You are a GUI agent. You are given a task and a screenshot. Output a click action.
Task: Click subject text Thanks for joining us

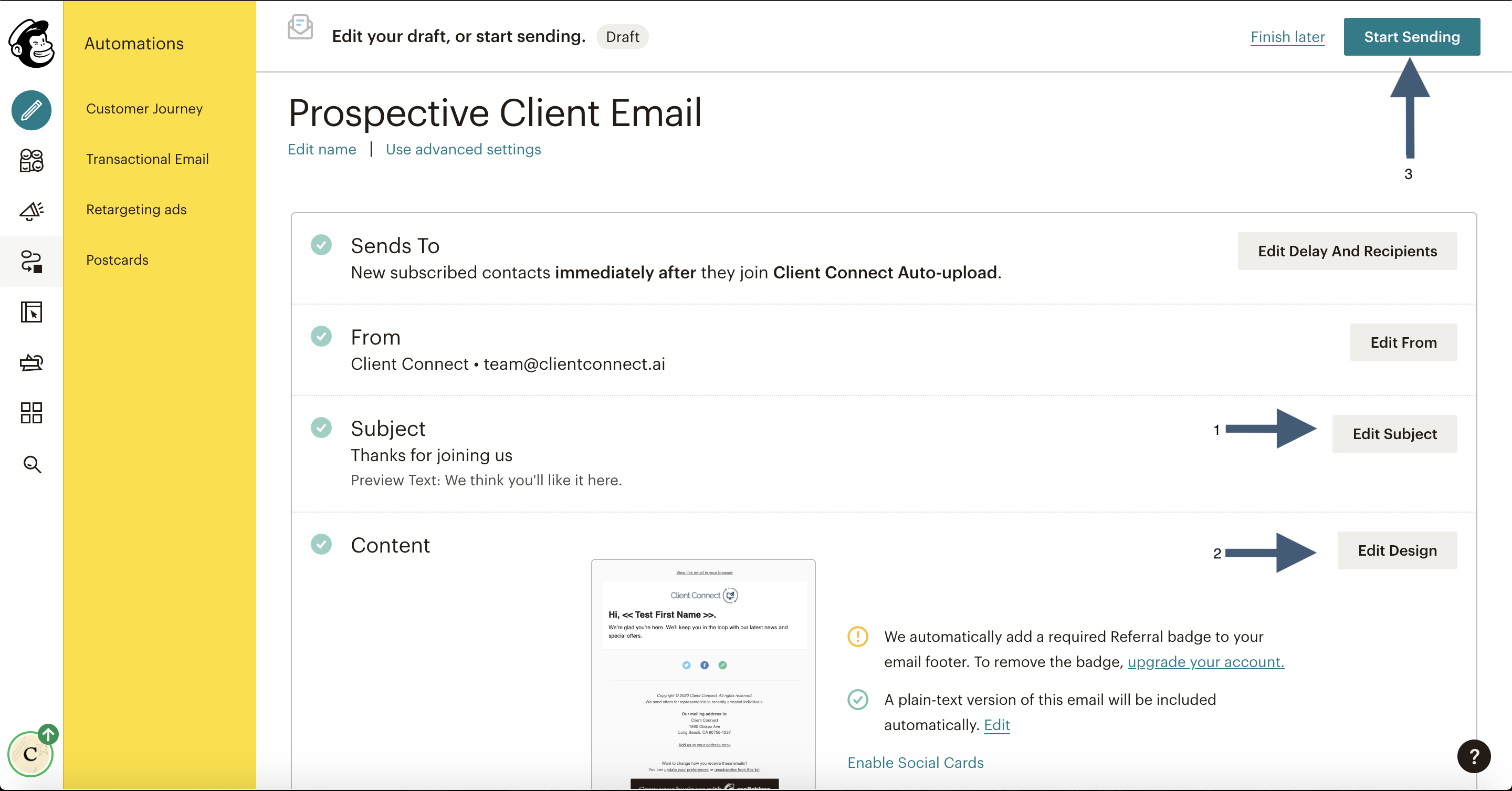pos(432,455)
